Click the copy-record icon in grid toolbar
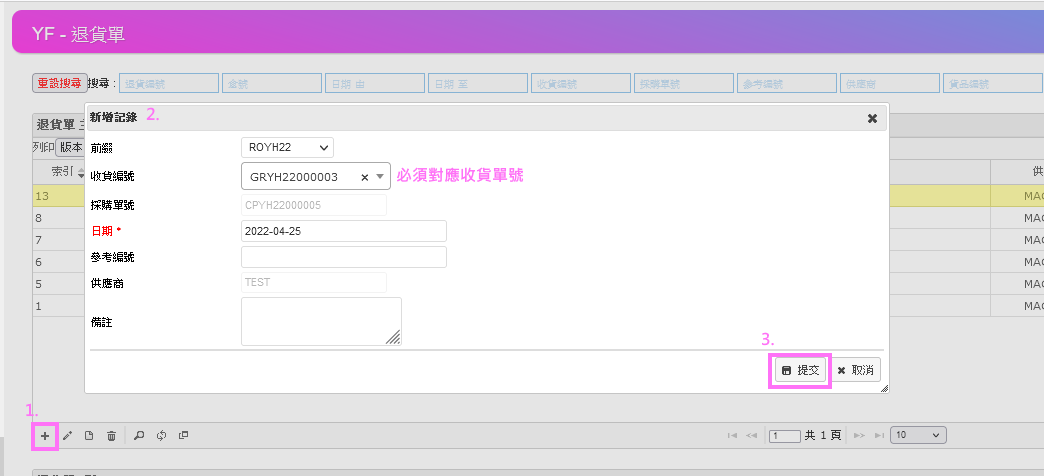This screenshot has width=1044, height=476. [184, 436]
